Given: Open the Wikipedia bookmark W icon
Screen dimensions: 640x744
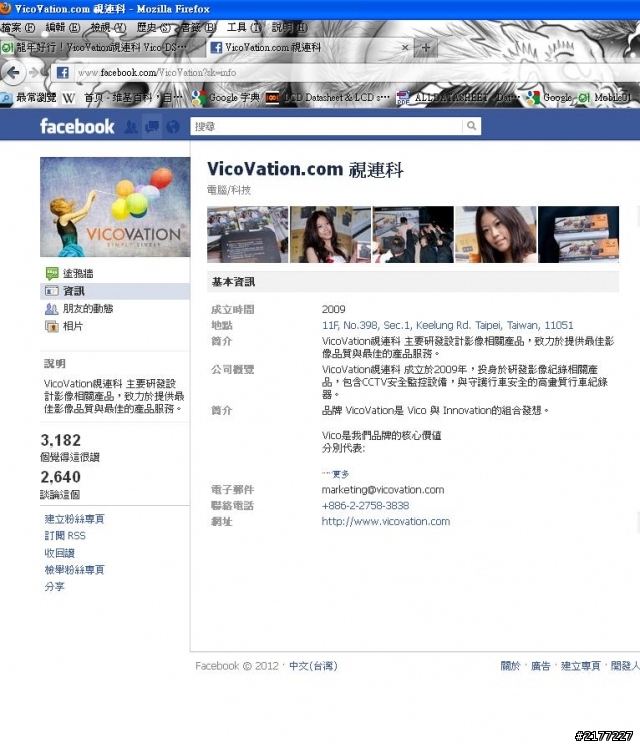Looking at the screenshot, I should pyautogui.click(x=69, y=98).
